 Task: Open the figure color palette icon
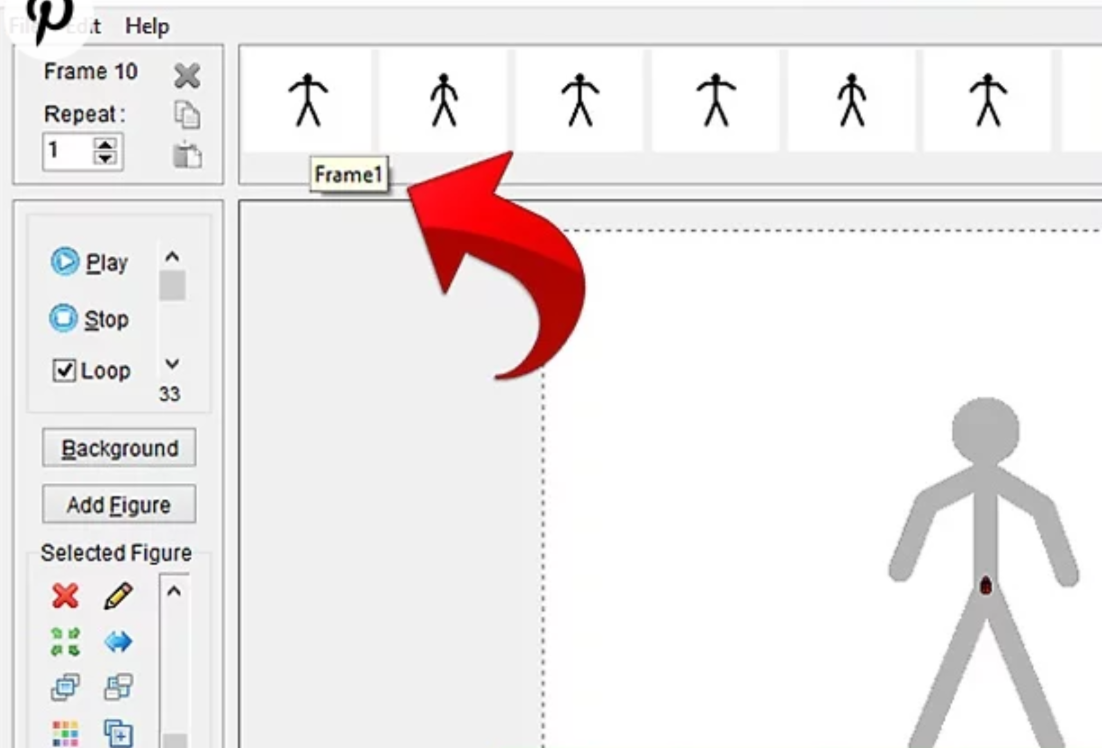(x=63, y=733)
